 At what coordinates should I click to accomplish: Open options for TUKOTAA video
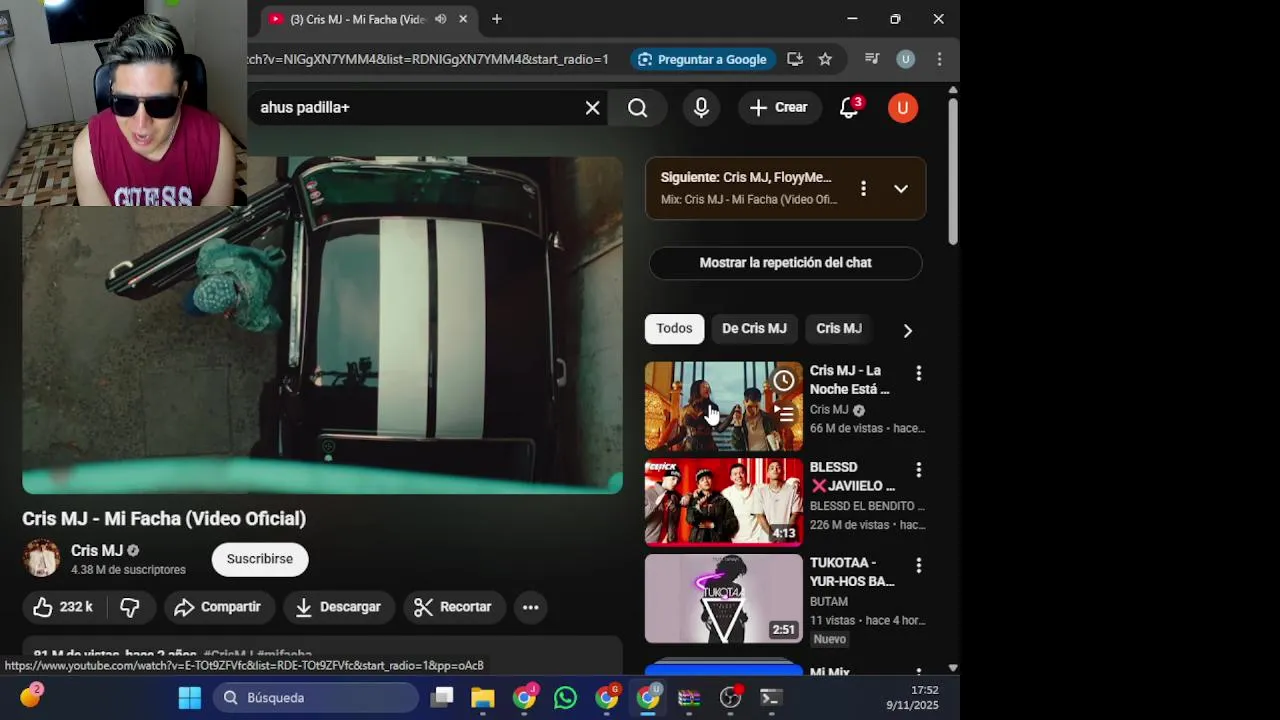click(918, 565)
